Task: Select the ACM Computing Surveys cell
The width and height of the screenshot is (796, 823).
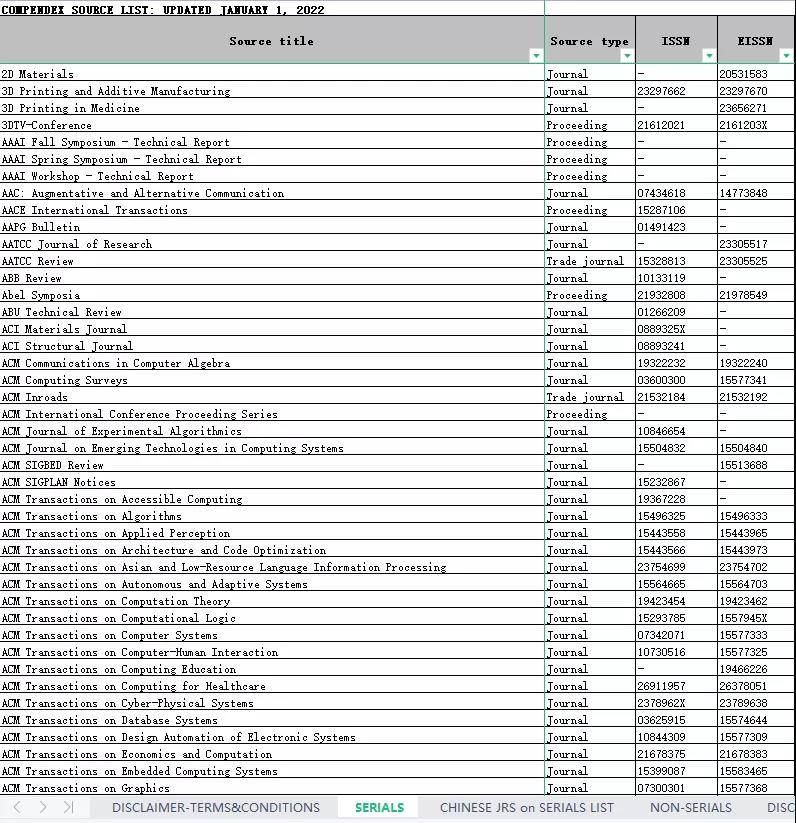Action: [x=272, y=380]
